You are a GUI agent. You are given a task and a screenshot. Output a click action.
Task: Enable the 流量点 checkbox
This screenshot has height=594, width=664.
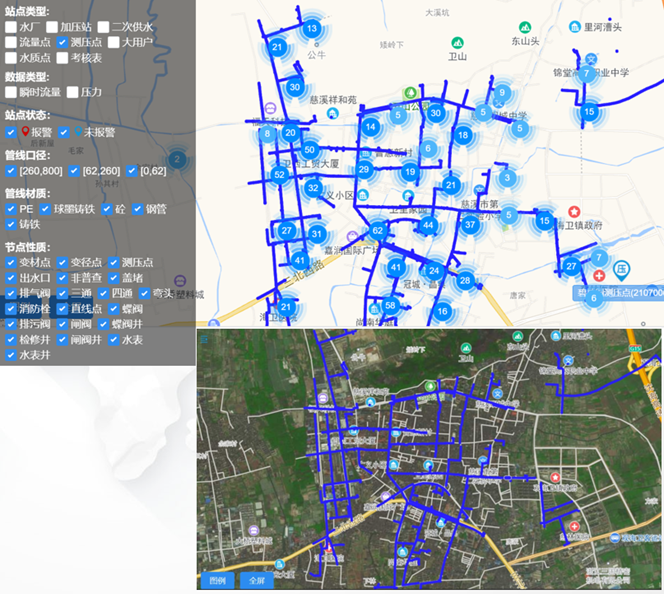[x=11, y=42]
